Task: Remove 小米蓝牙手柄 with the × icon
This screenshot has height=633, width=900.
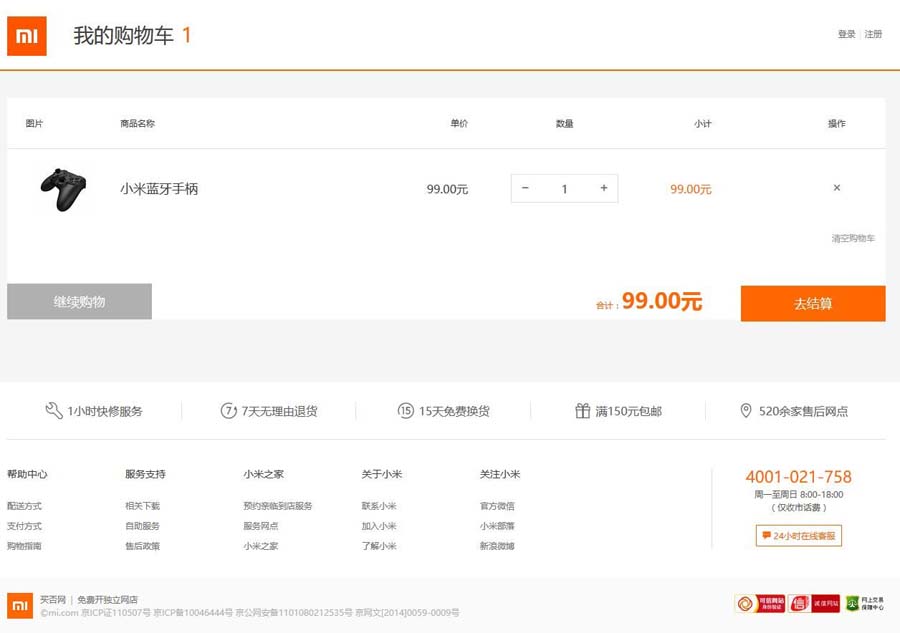Action: [837, 188]
